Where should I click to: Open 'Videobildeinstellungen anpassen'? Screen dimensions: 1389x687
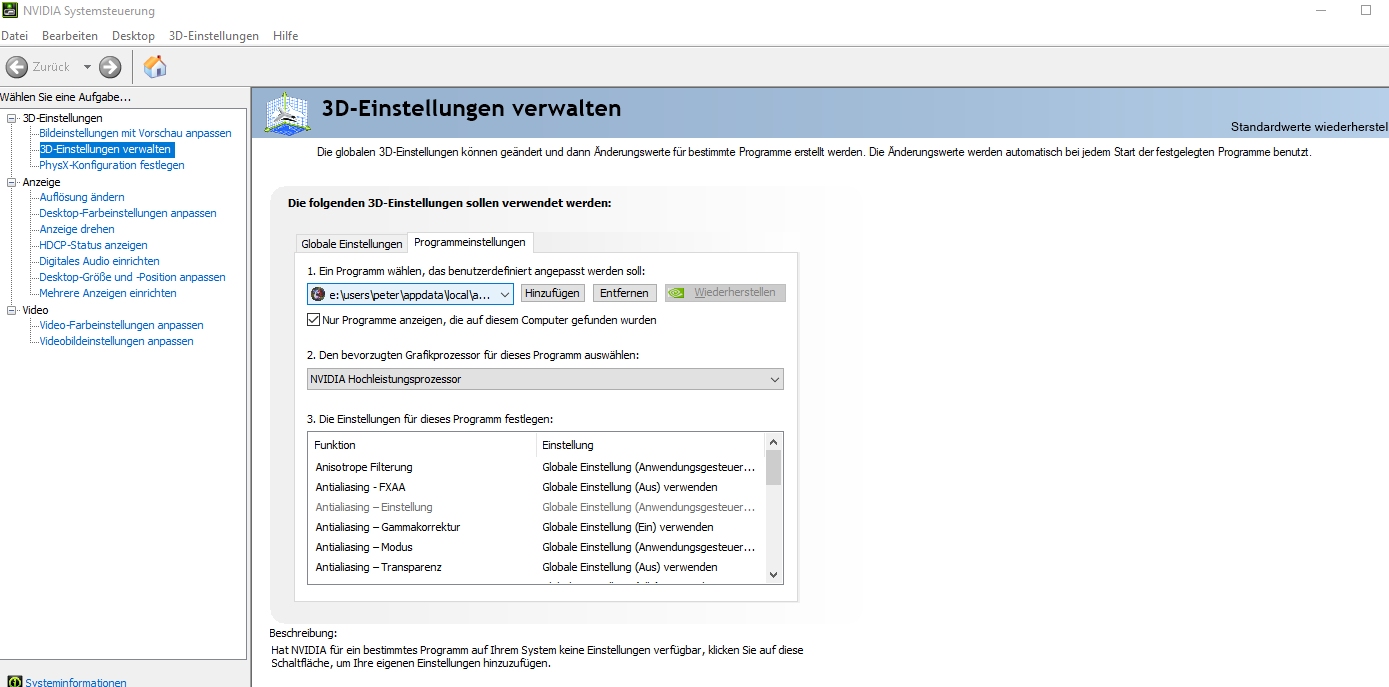pyautogui.click(x=116, y=341)
